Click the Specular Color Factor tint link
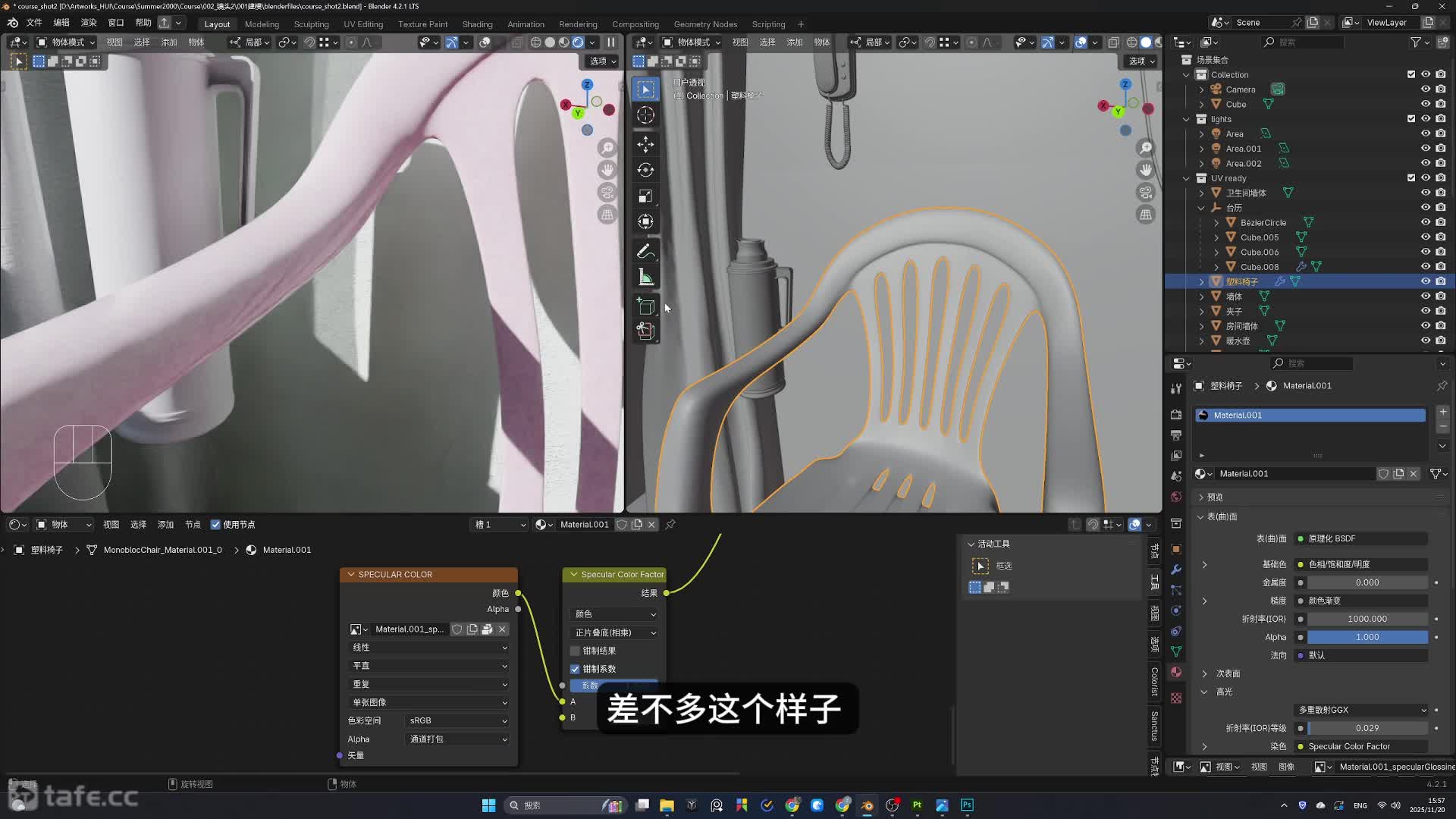 coord(1362,746)
